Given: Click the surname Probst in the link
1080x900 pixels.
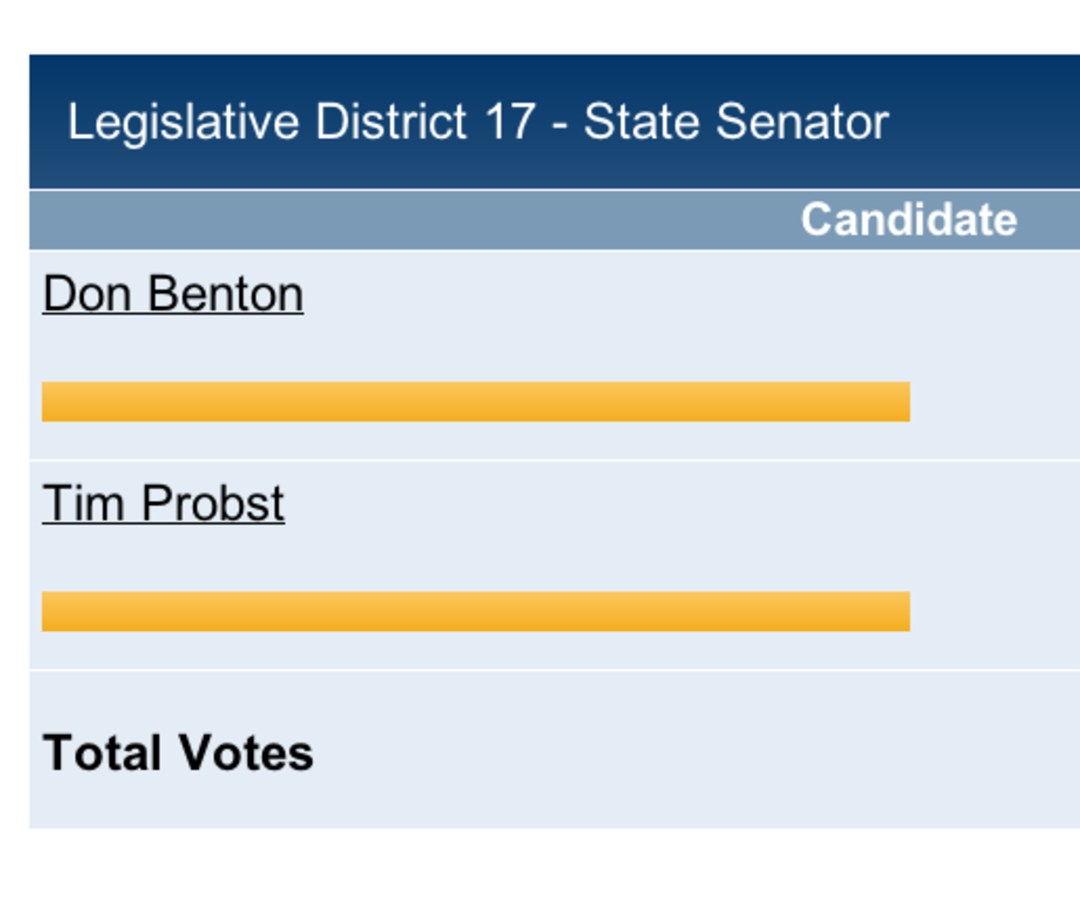Looking at the screenshot, I should [213, 504].
